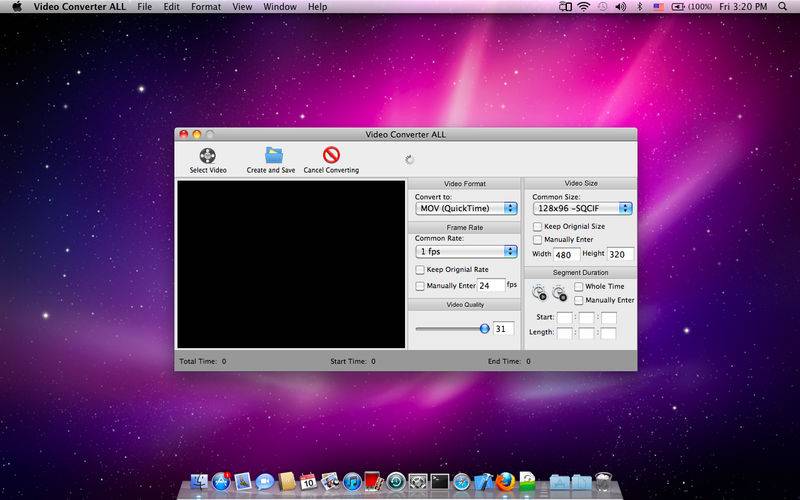
Task: Click the "Fri 3:20 PM" clock in the menu bar
Action: [743, 7]
